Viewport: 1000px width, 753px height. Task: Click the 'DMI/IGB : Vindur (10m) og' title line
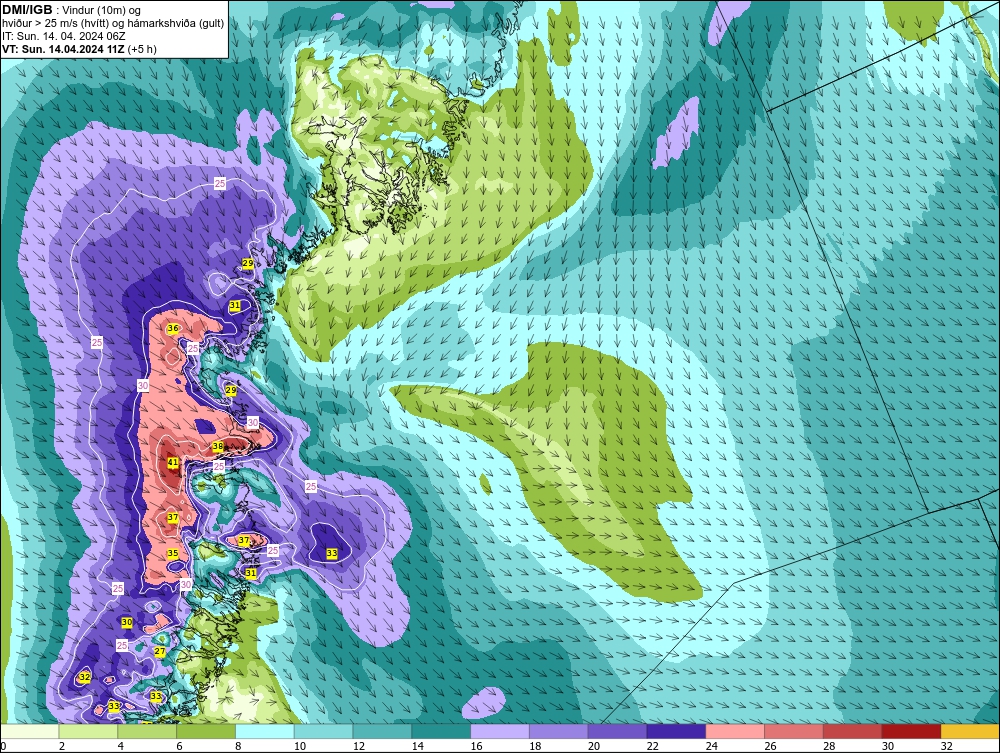coord(71,10)
